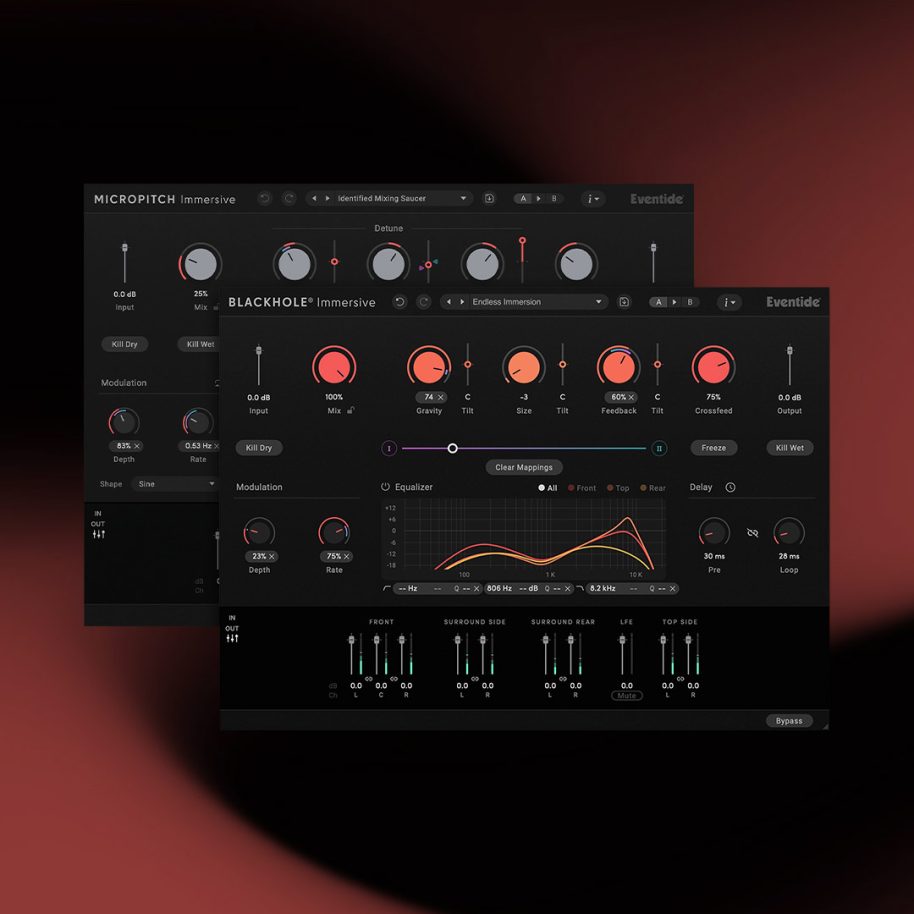The image size is (914, 914).
Task: Click the Bypass button at bottom right
Action: (789, 720)
